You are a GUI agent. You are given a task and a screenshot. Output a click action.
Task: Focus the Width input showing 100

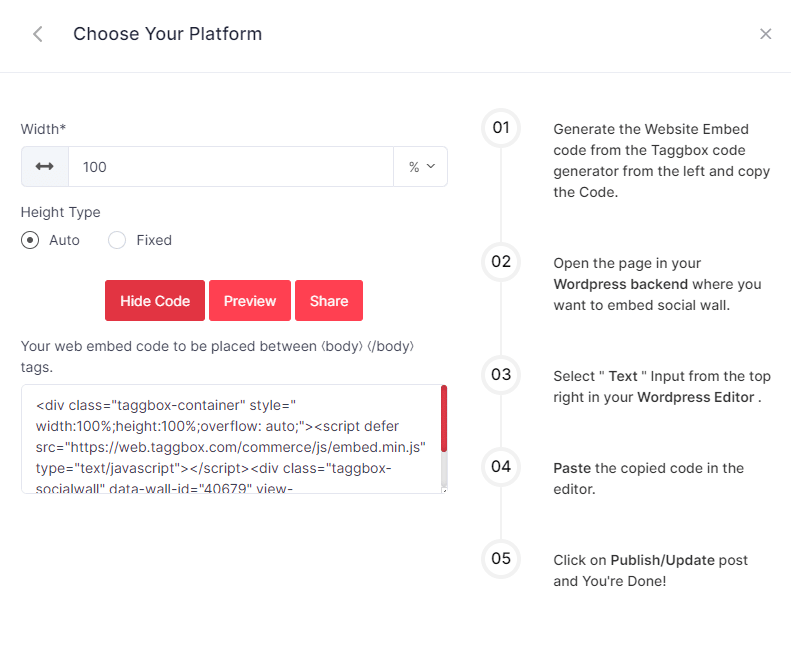[230, 167]
